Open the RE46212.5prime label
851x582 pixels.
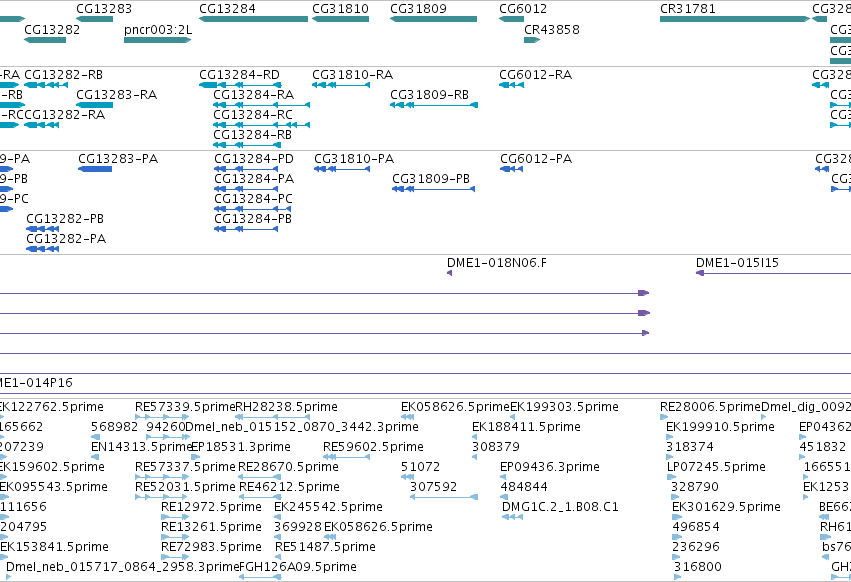pyautogui.click(x=289, y=487)
